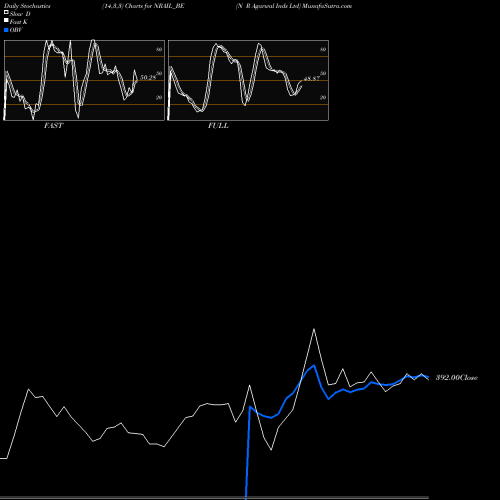Click the Fast K legend swatch
The width and height of the screenshot is (500, 500).
(6, 20)
